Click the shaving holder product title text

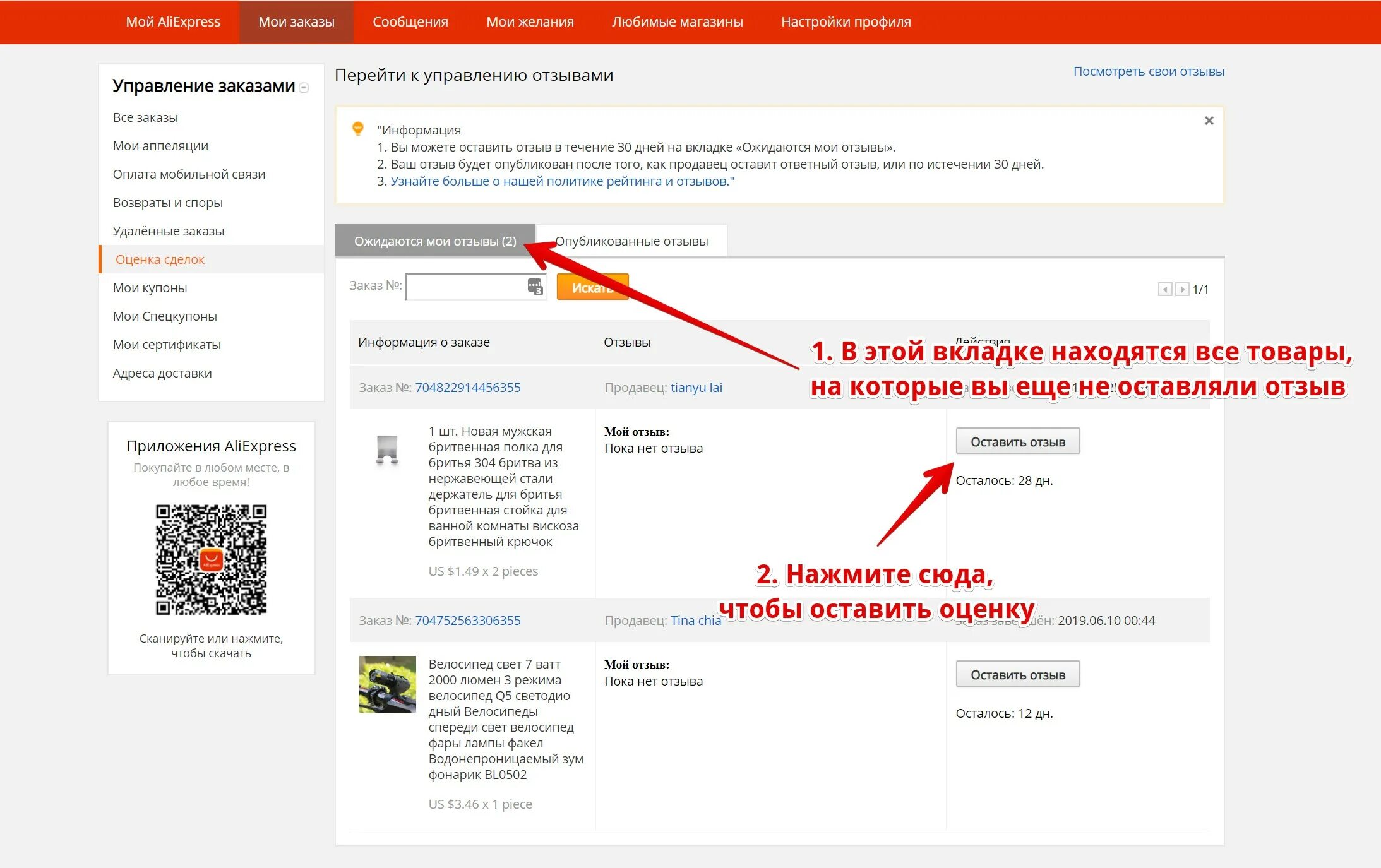tap(503, 486)
